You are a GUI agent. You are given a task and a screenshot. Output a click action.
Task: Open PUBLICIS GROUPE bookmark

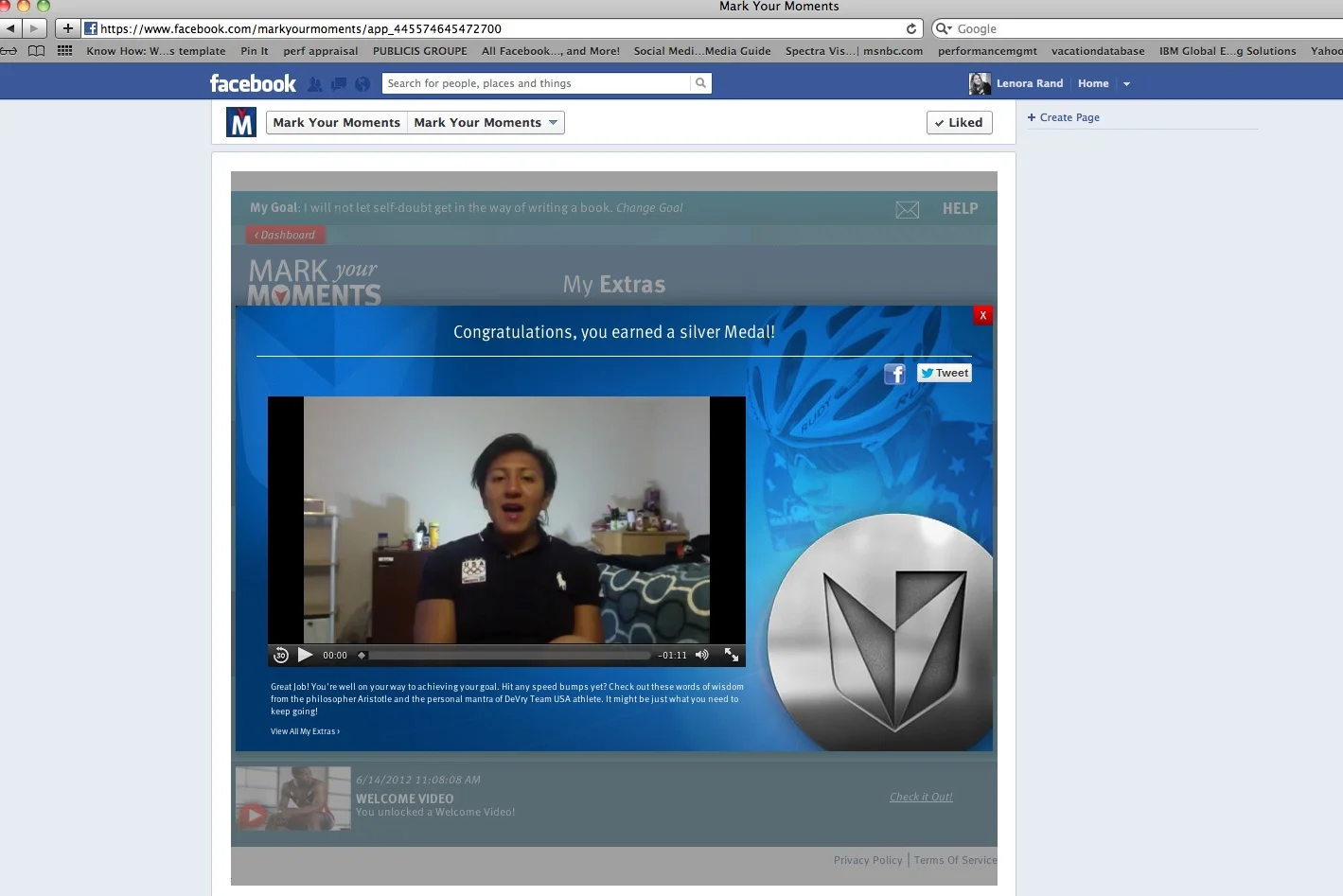click(419, 51)
